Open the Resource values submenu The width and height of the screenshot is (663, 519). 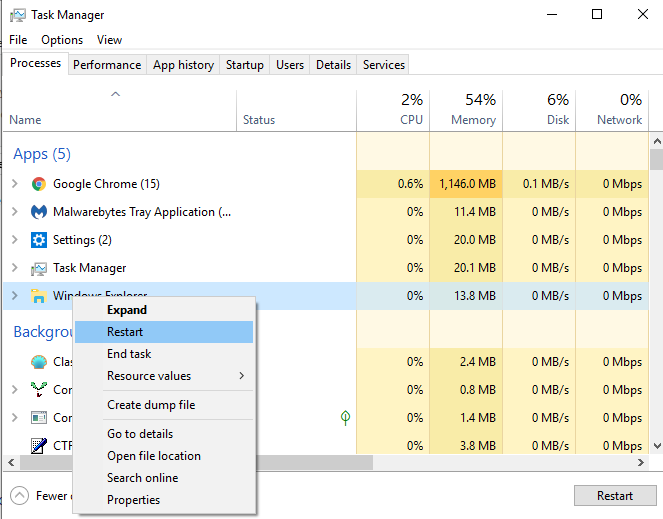164,376
